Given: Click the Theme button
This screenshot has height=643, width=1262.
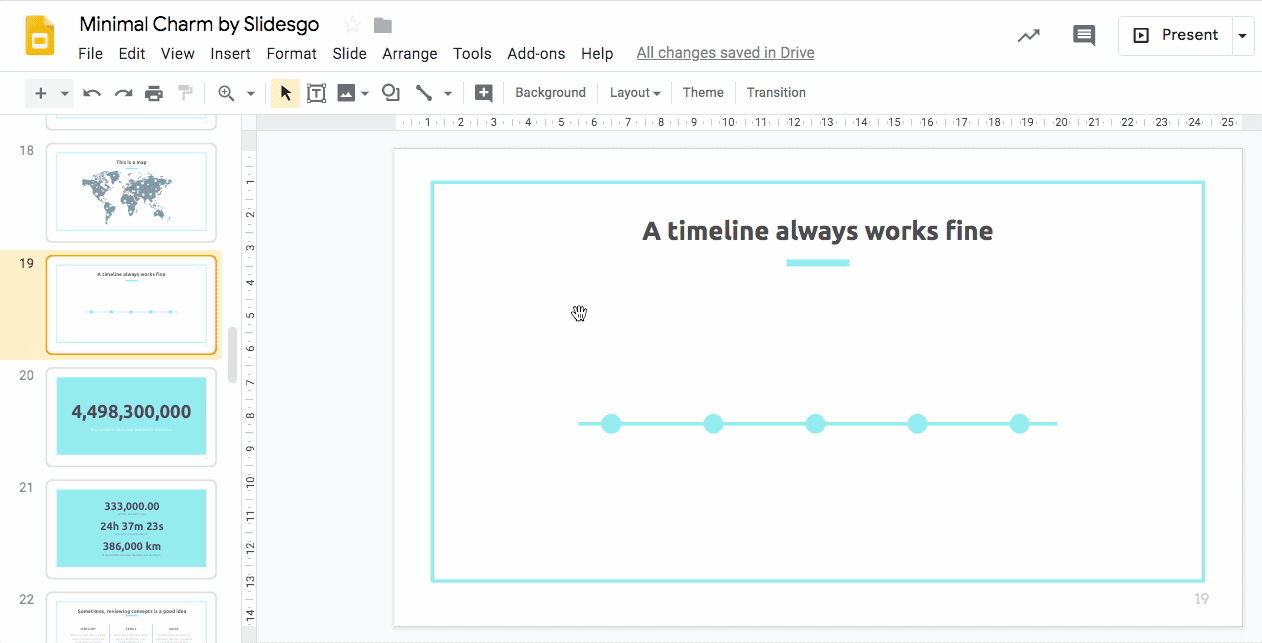Looking at the screenshot, I should 703,93.
